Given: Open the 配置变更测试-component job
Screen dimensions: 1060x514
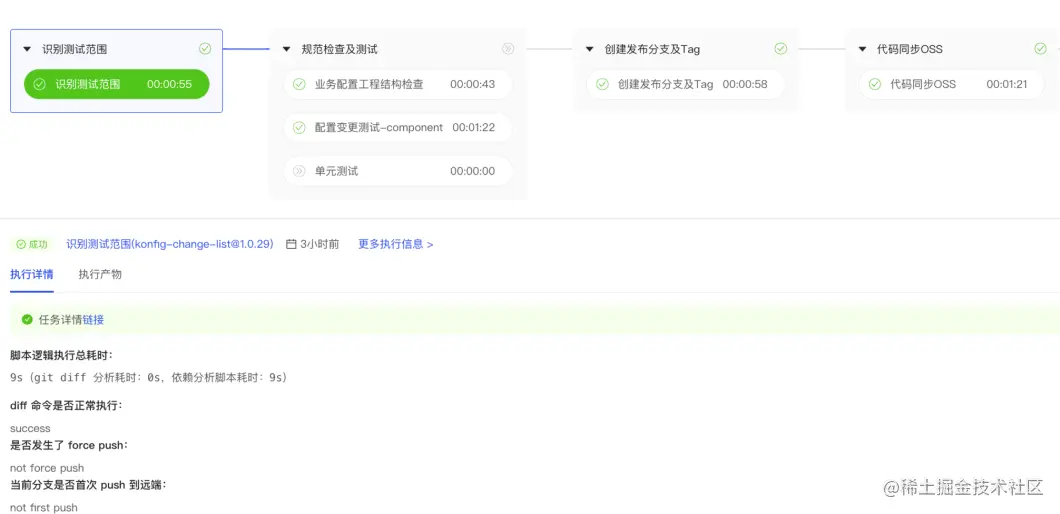Looking at the screenshot, I should click(x=398, y=128).
